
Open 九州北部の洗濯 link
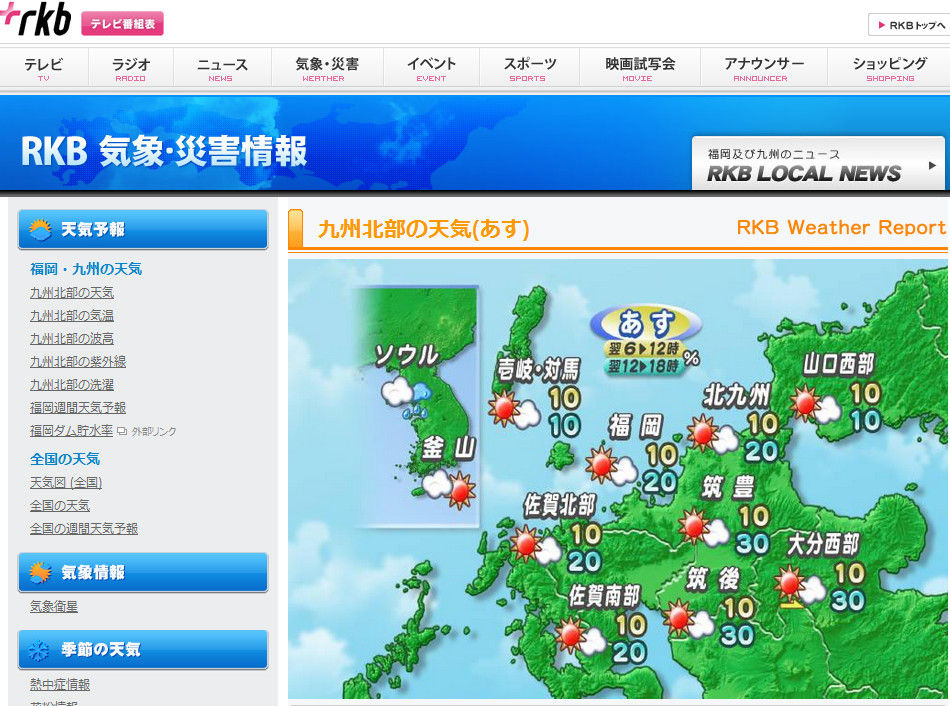pyautogui.click(x=72, y=385)
